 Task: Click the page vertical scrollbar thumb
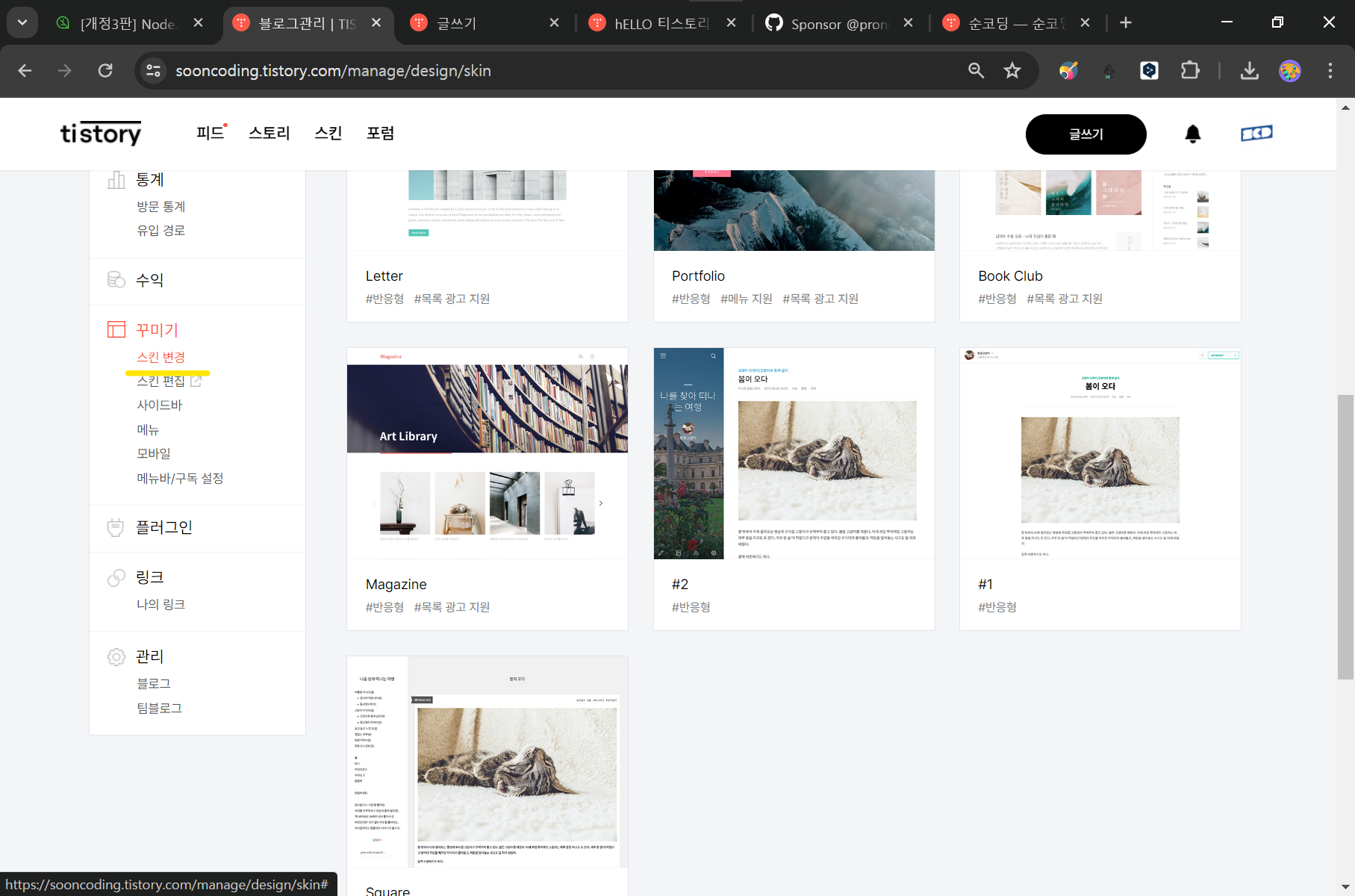tap(1345, 537)
